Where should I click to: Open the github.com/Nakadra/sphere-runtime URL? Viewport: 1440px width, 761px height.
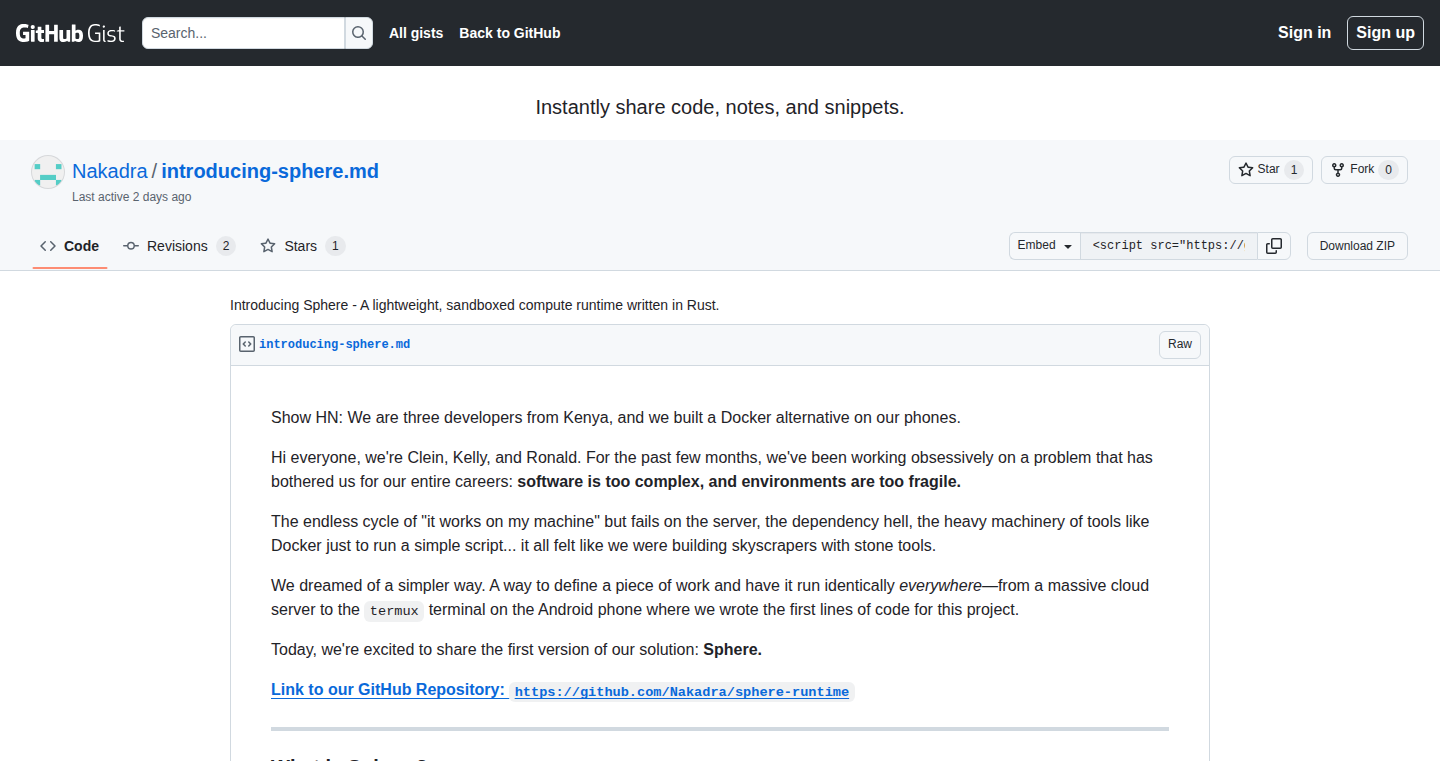(682, 692)
